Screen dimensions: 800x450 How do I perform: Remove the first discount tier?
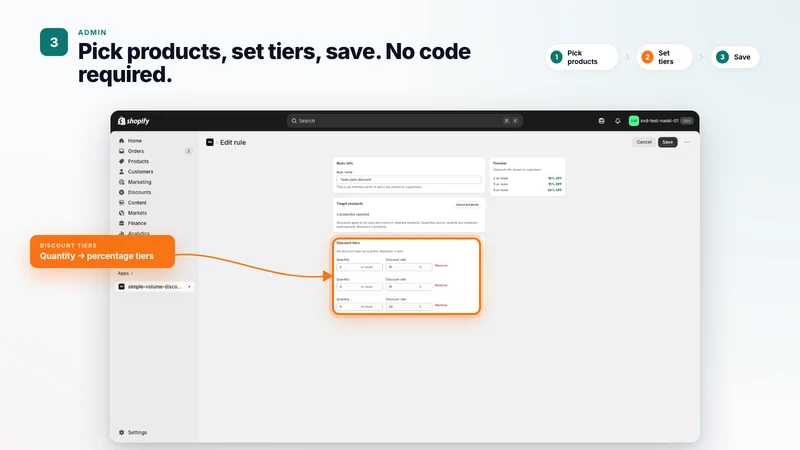(x=441, y=265)
